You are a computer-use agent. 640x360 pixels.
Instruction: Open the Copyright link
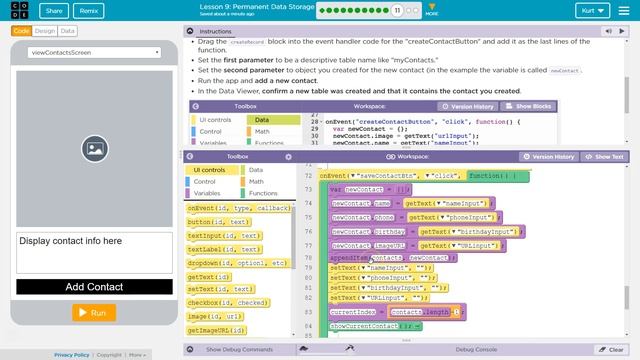tap(109, 355)
